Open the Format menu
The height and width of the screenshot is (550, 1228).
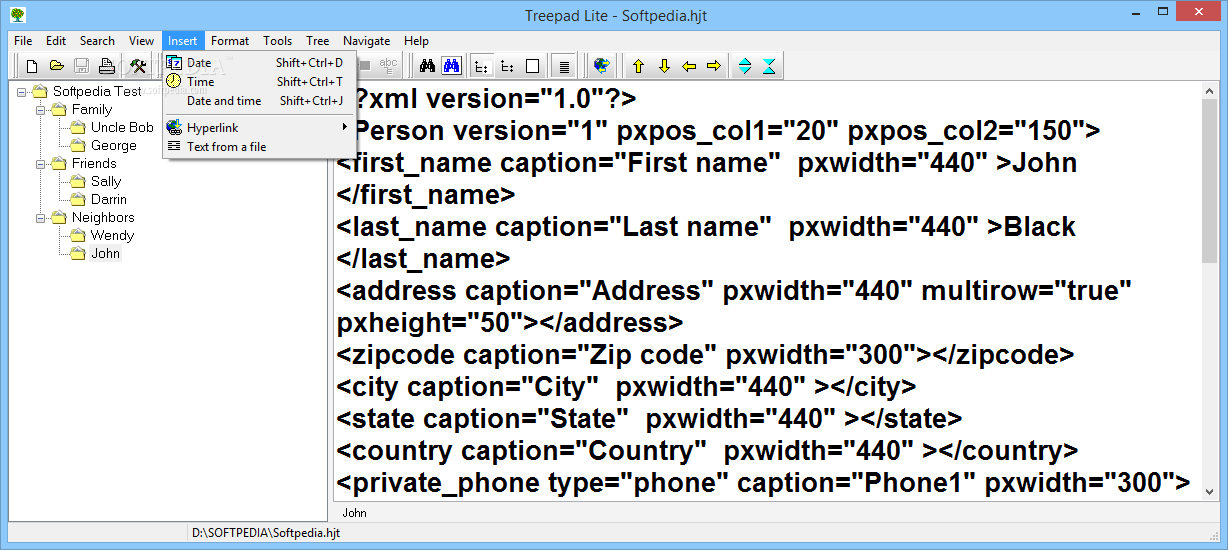pyautogui.click(x=230, y=41)
